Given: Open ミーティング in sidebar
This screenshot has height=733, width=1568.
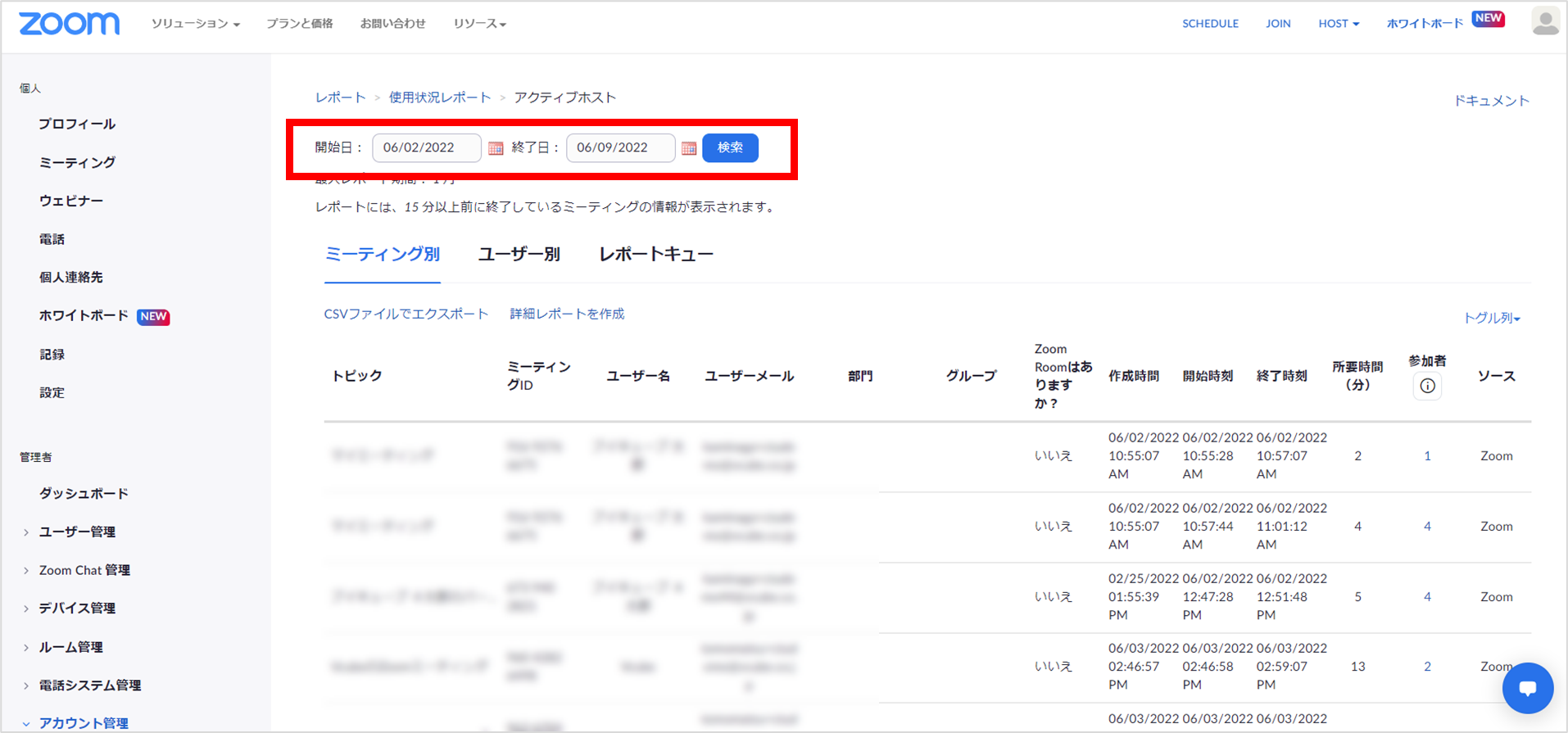Looking at the screenshot, I should point(77,162).
